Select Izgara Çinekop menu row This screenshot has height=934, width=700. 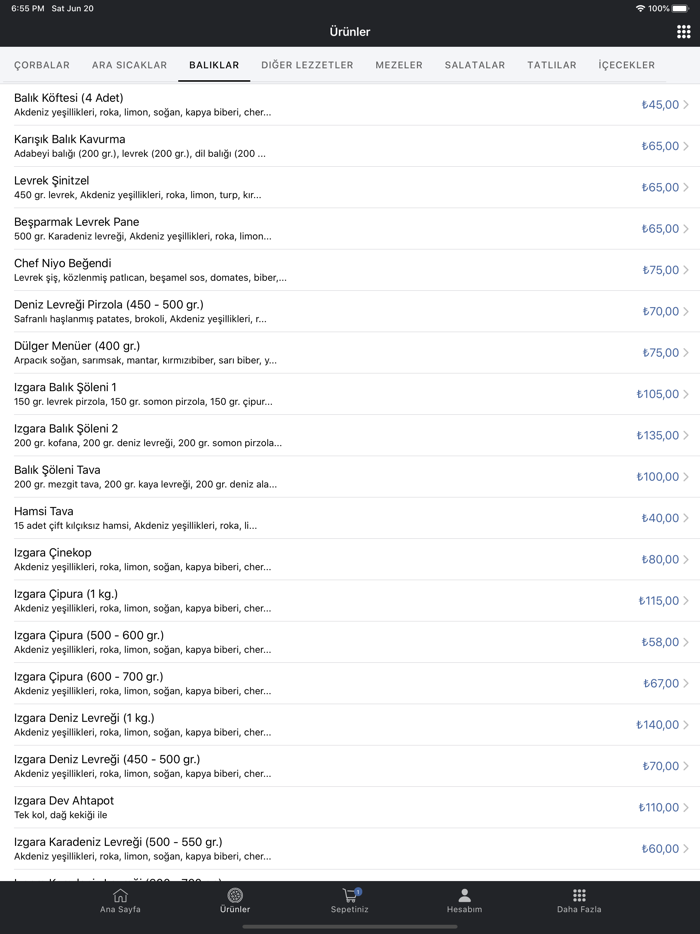coord(300,559)
